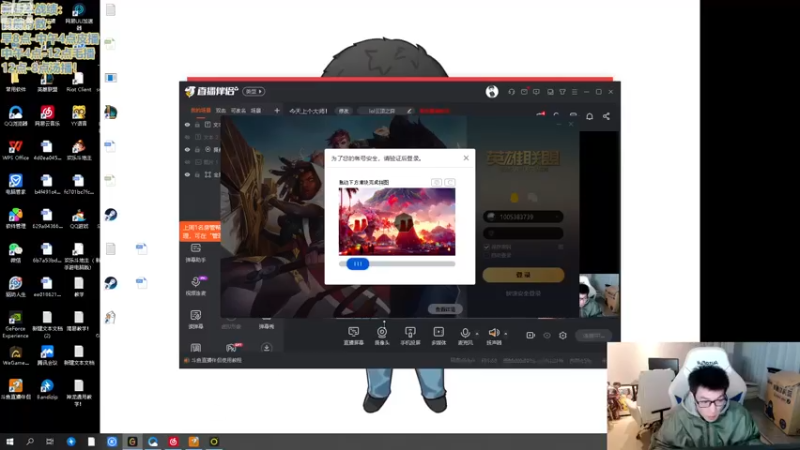Click the download icon in left panel
The image size is (800, 450).
[x=266, y=347]
